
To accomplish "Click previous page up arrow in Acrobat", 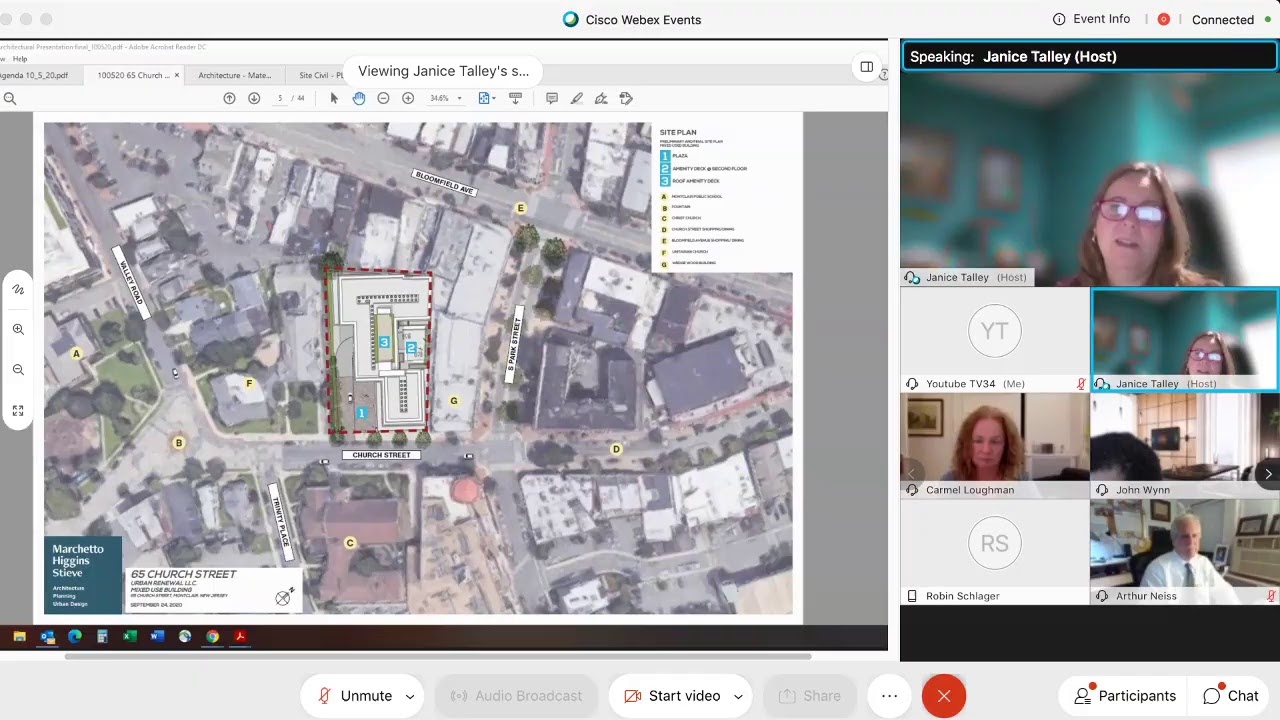I will [x=229, y=98].
